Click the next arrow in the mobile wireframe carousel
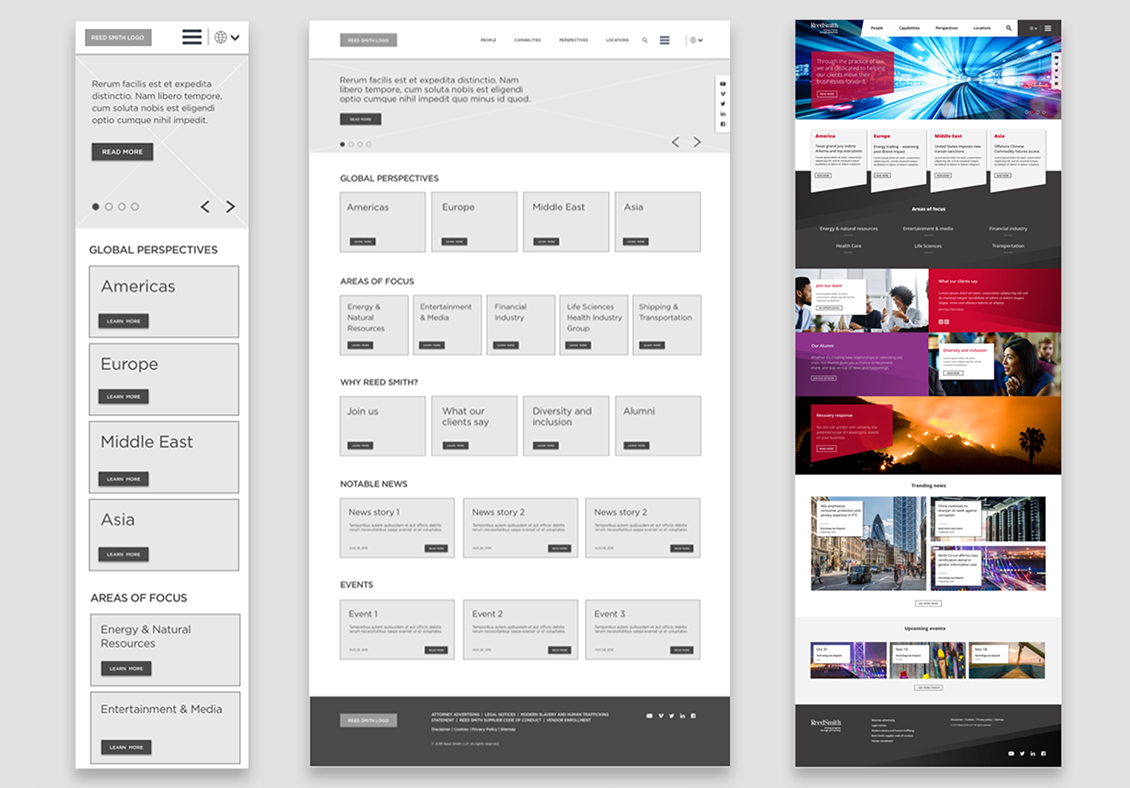This screenshot has width=1130, height=788. 230,207
